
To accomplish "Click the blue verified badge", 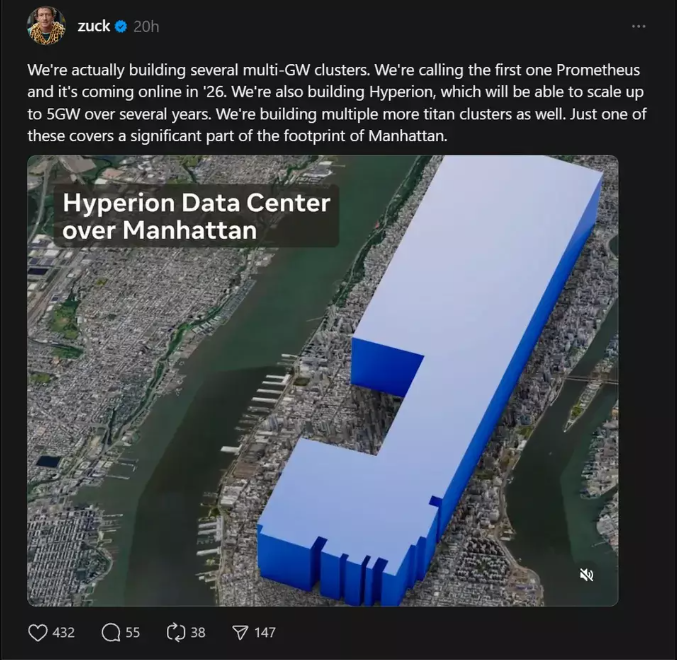I will pyautogui.click(x=121, y=27).
